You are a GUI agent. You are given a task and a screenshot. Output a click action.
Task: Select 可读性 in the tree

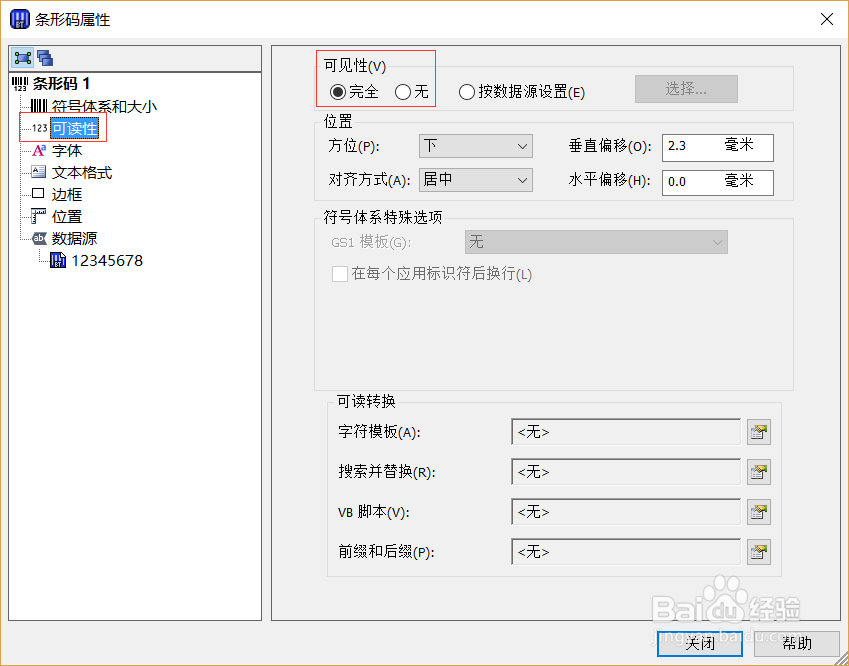click(x=75, y=128)
